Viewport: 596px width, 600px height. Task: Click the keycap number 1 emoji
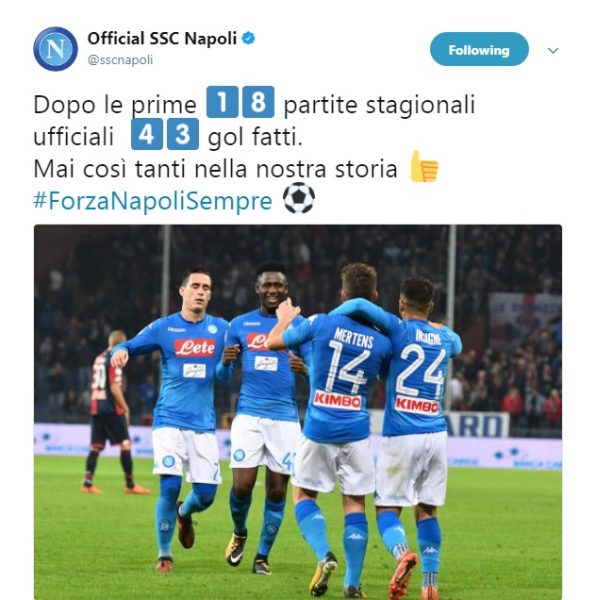pos(222,102)
